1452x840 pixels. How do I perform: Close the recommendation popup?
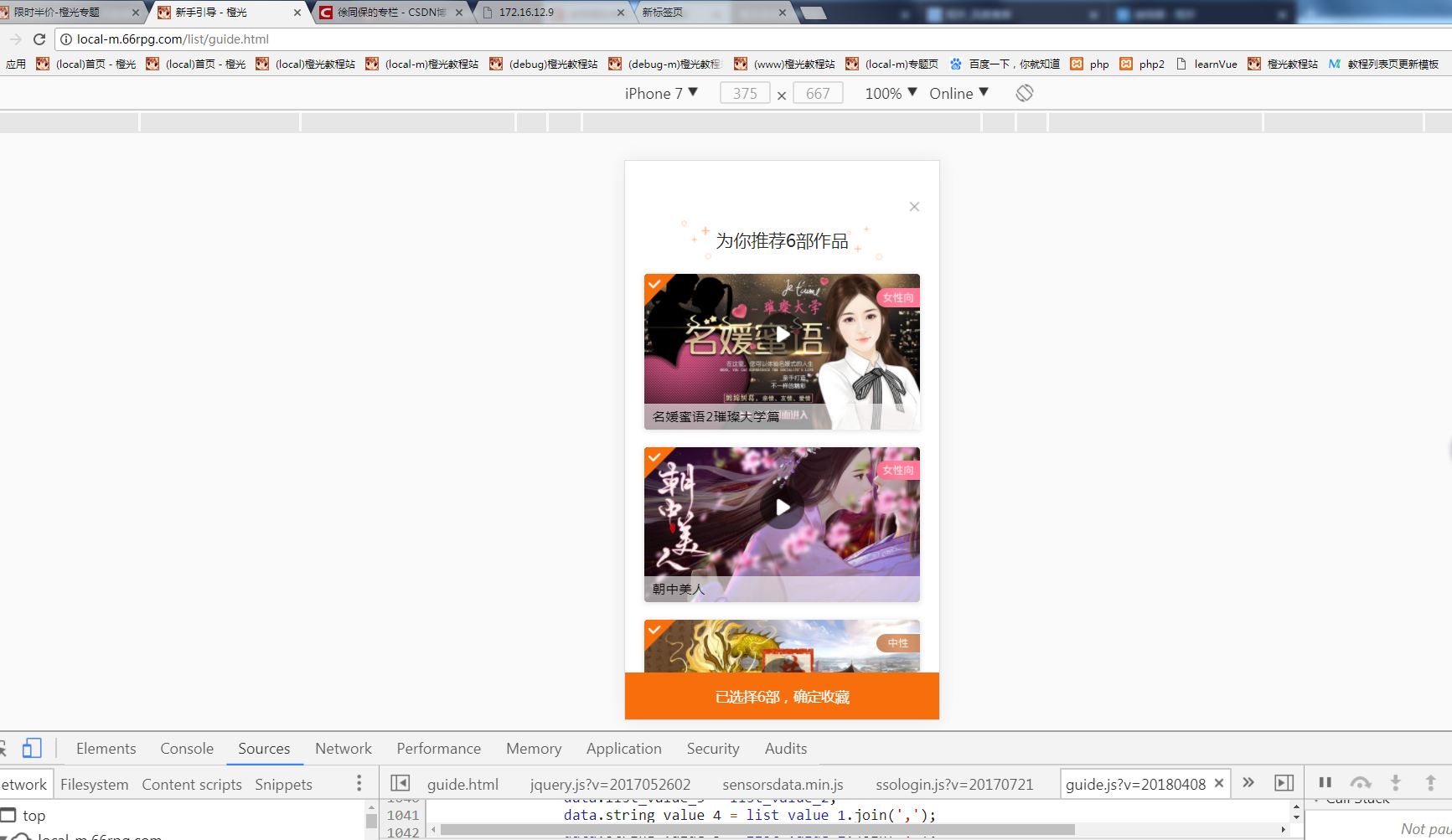[x=914, y=206]
